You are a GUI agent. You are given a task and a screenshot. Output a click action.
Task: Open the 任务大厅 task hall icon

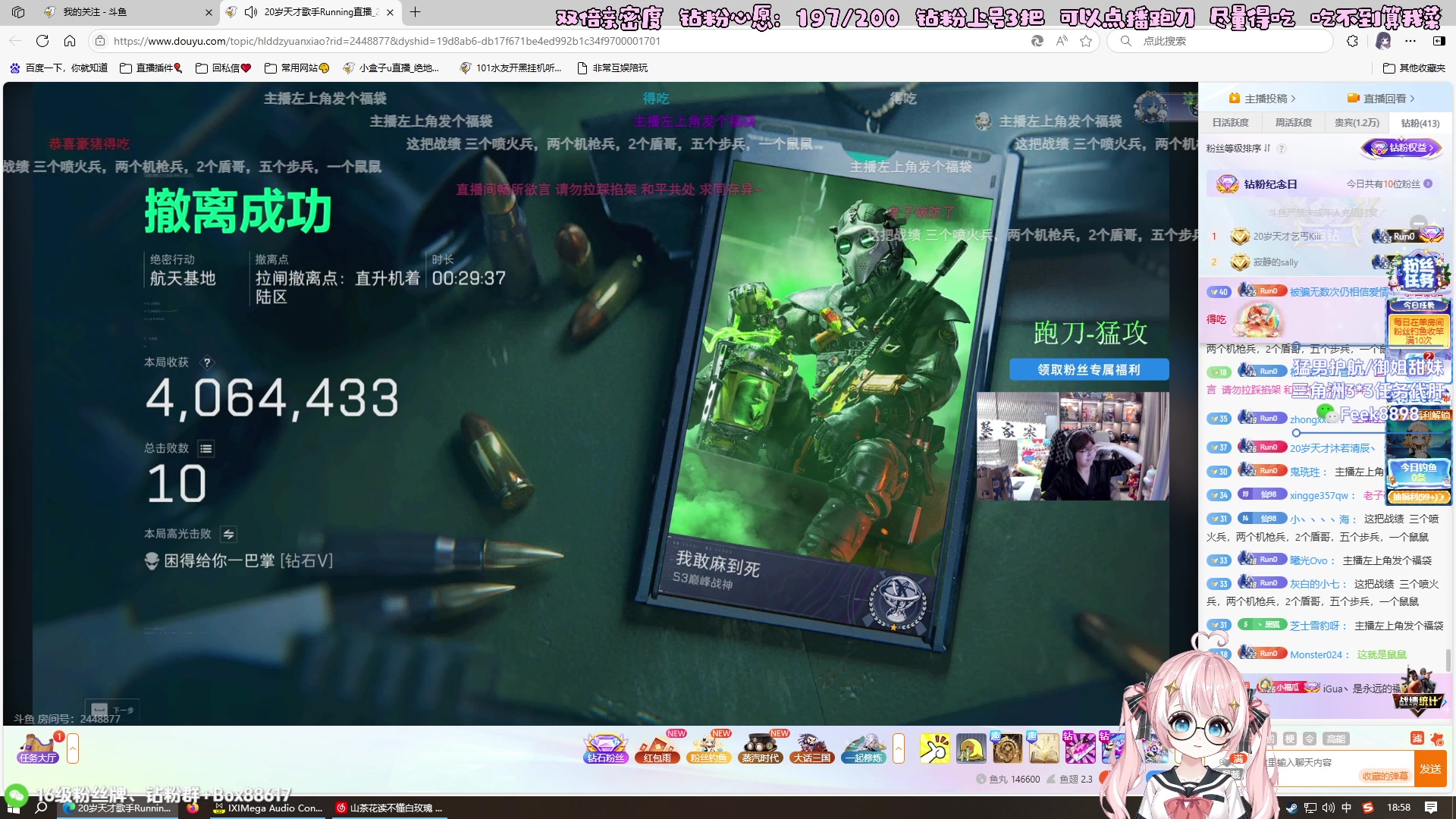38,748
